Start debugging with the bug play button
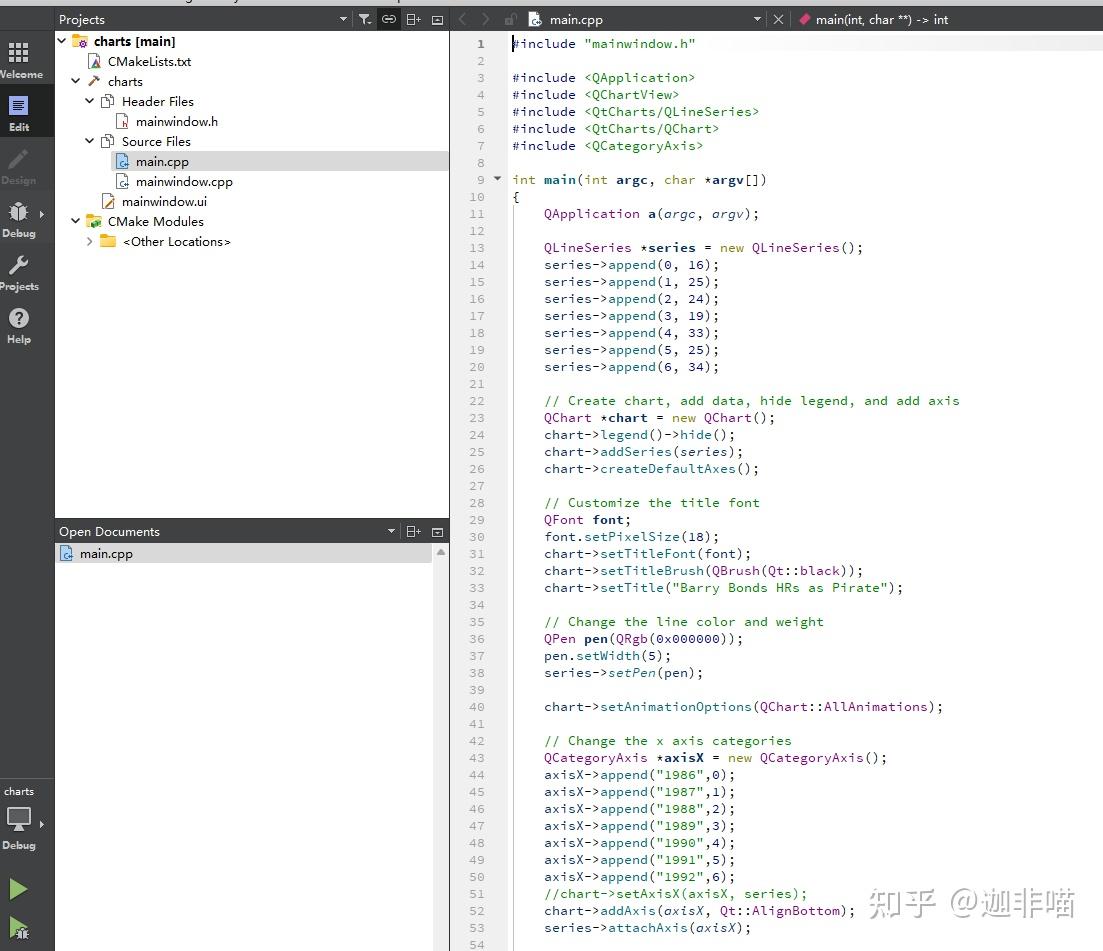This screenshot has width=1103, height=951. point(18,927)
